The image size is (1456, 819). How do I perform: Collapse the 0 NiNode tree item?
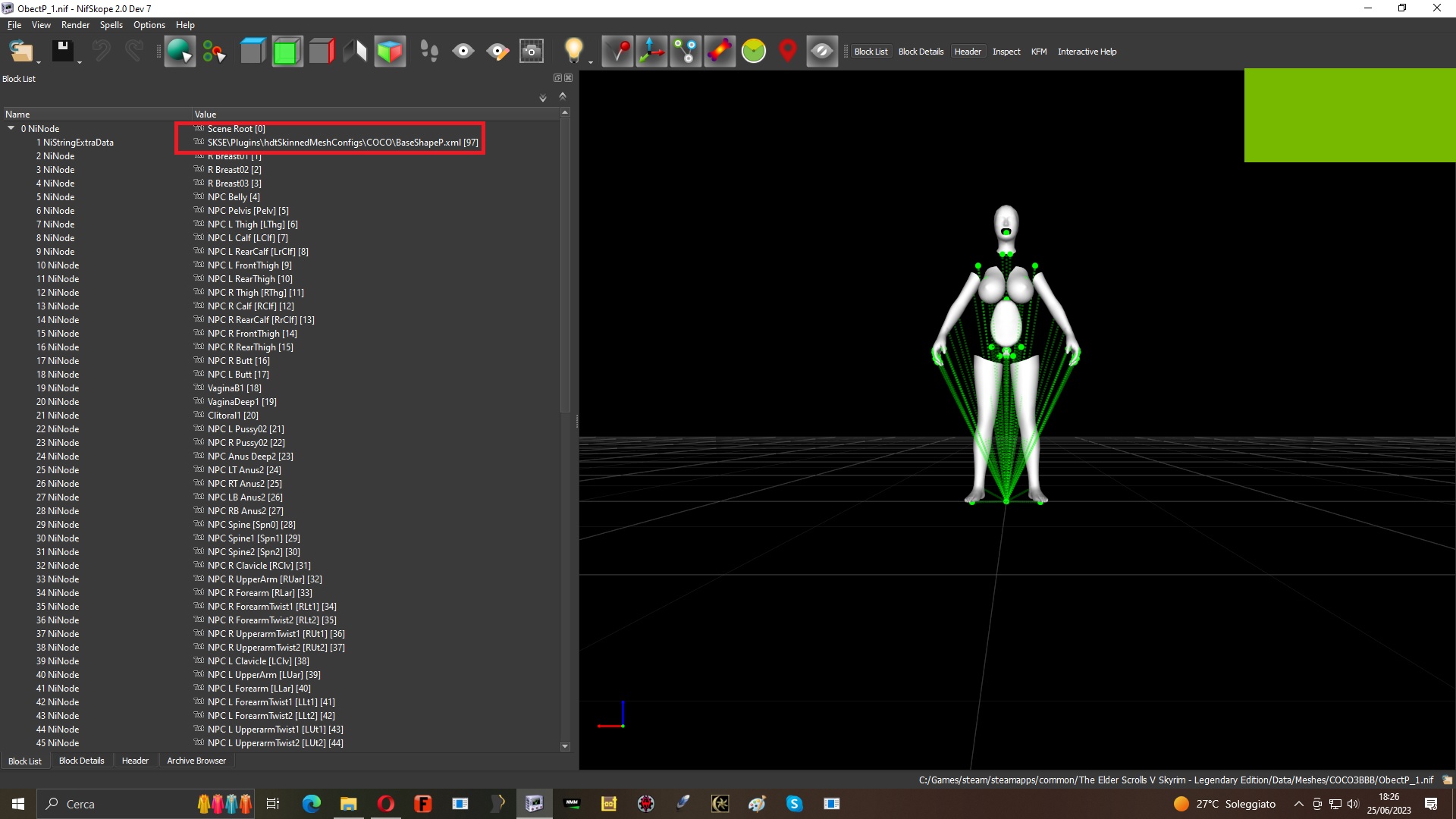tap(11, 128)
